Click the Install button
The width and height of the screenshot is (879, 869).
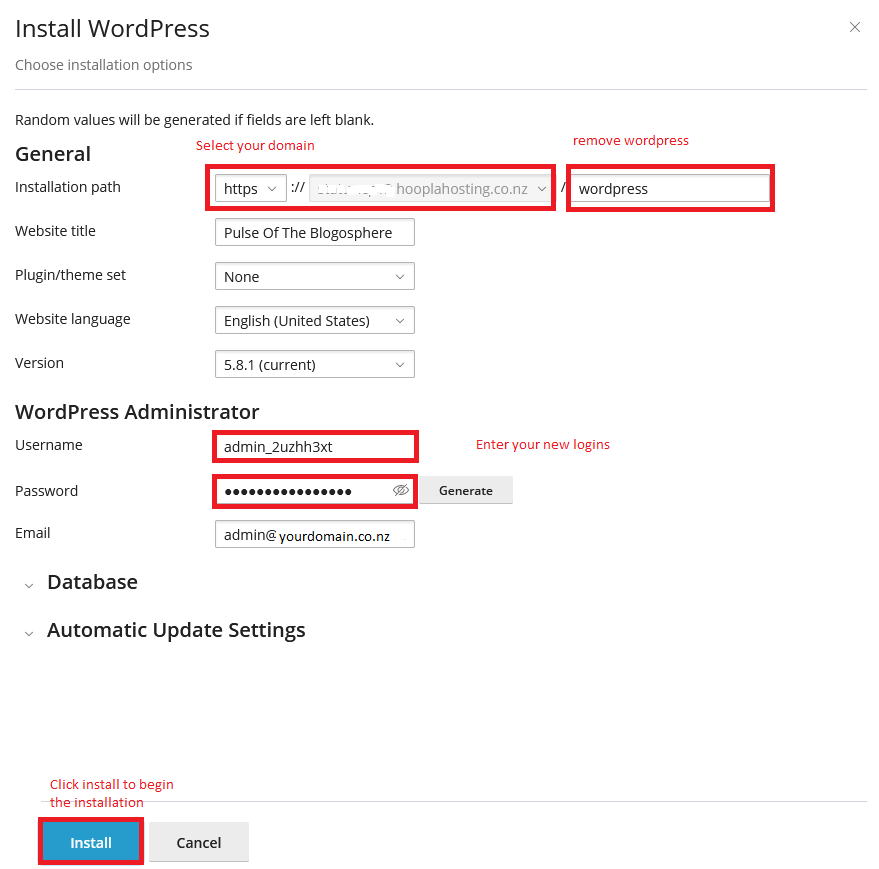(91, 843)
